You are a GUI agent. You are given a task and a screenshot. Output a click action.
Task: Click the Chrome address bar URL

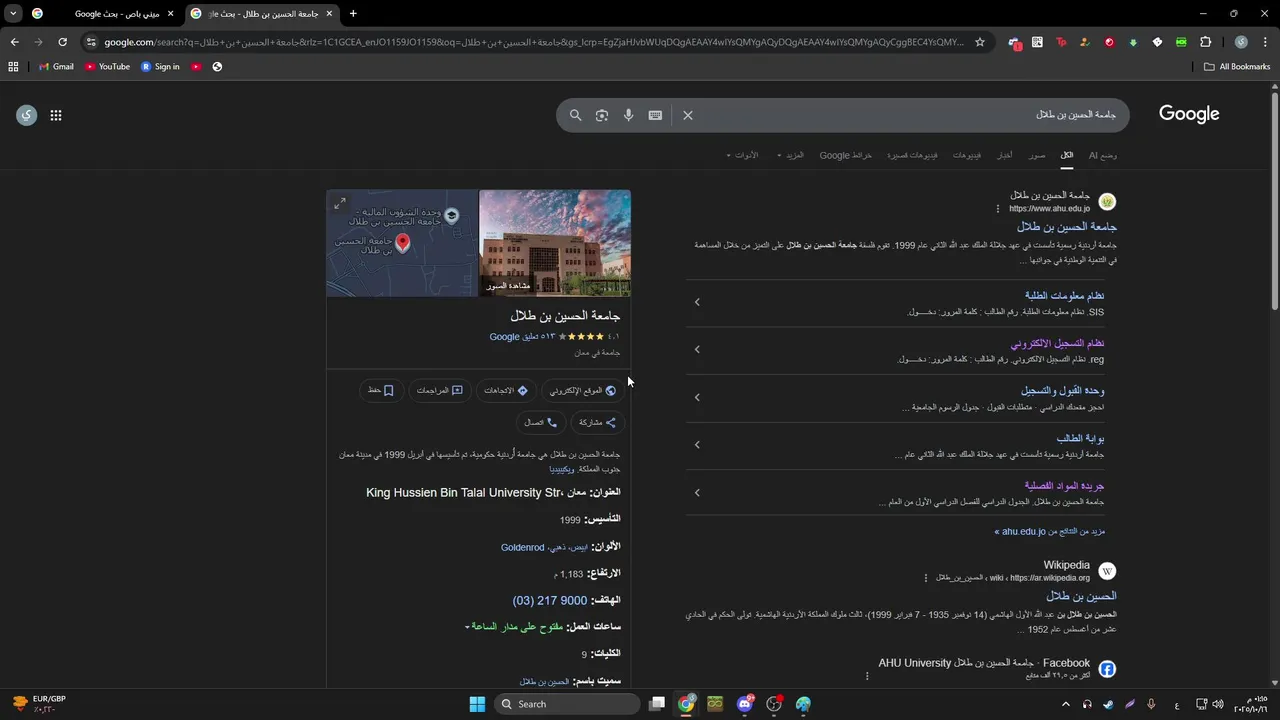[x=534, y=42]
